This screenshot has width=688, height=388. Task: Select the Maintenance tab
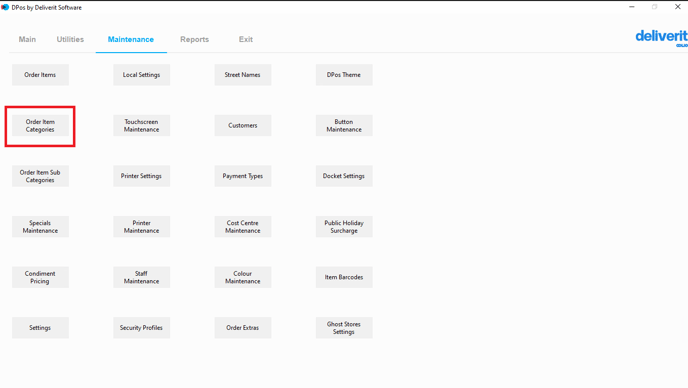(131, 40)
